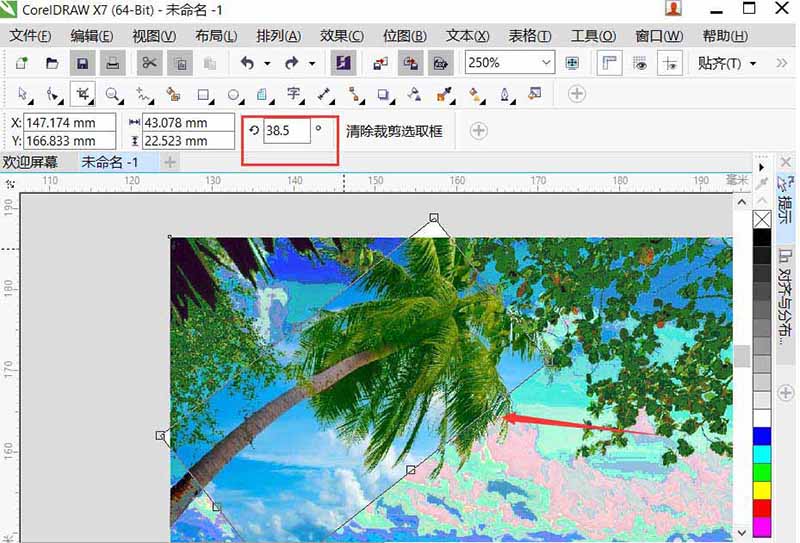
Task: Select the Color Eyedropper tool
Action: point(444,94)
